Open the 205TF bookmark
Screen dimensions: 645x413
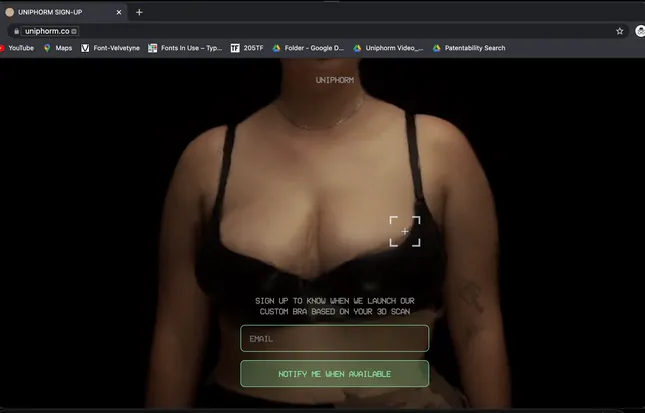pyautogui.click(x=247, y=48)
